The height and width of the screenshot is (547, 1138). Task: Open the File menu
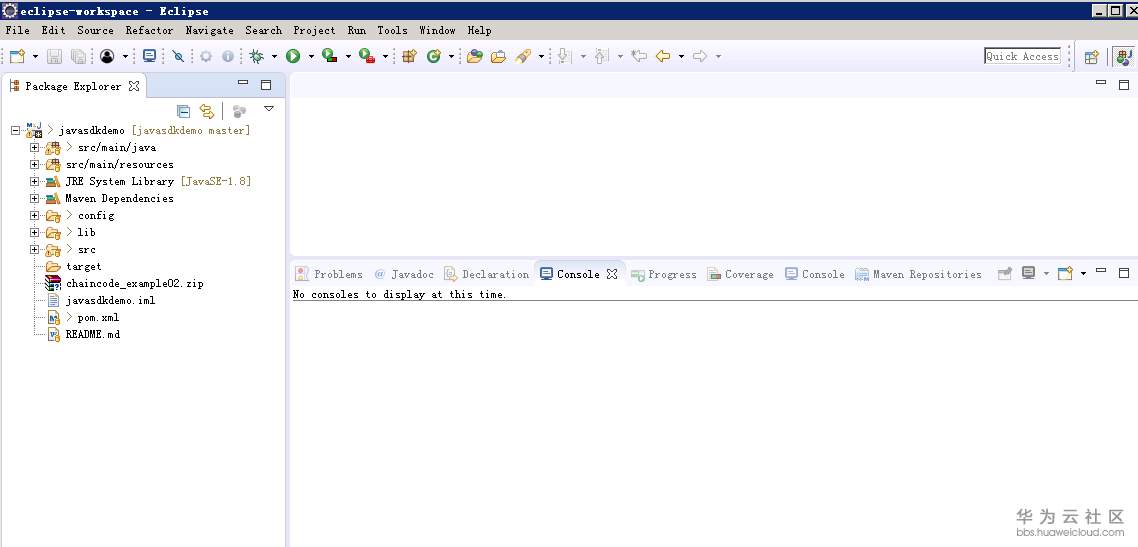pos(17,30)
